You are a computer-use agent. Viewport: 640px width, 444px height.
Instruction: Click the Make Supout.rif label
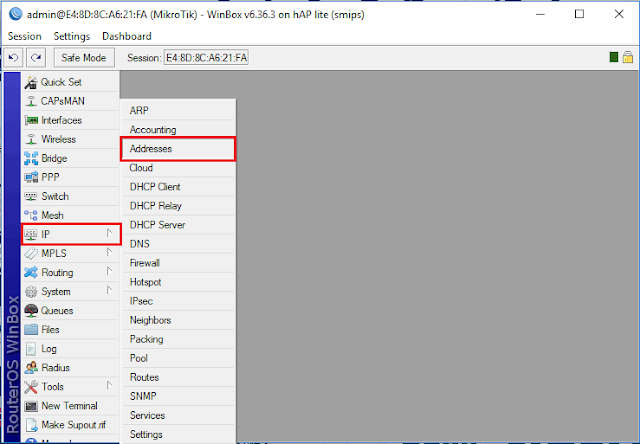pyautogui.click(x=73, y=425)
